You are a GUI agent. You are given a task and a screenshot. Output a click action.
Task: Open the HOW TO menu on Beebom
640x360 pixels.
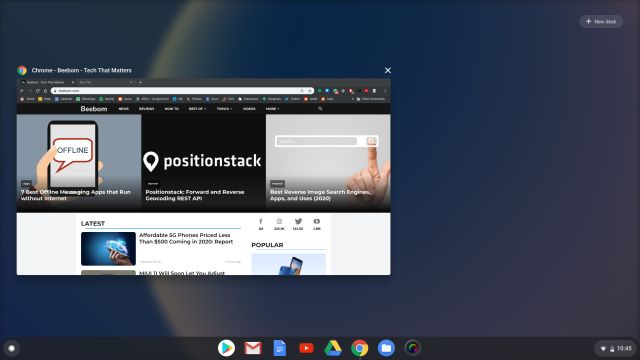pos(171,109)
